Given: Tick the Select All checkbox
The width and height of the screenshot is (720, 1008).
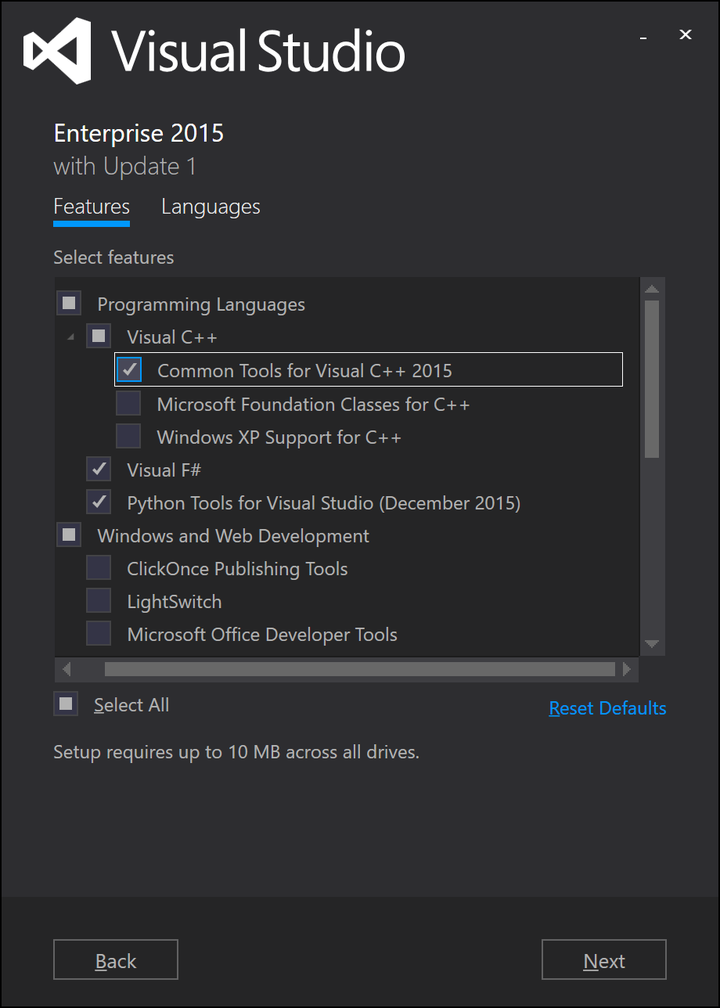Looking at the screenshot, I should coord(66,704).
